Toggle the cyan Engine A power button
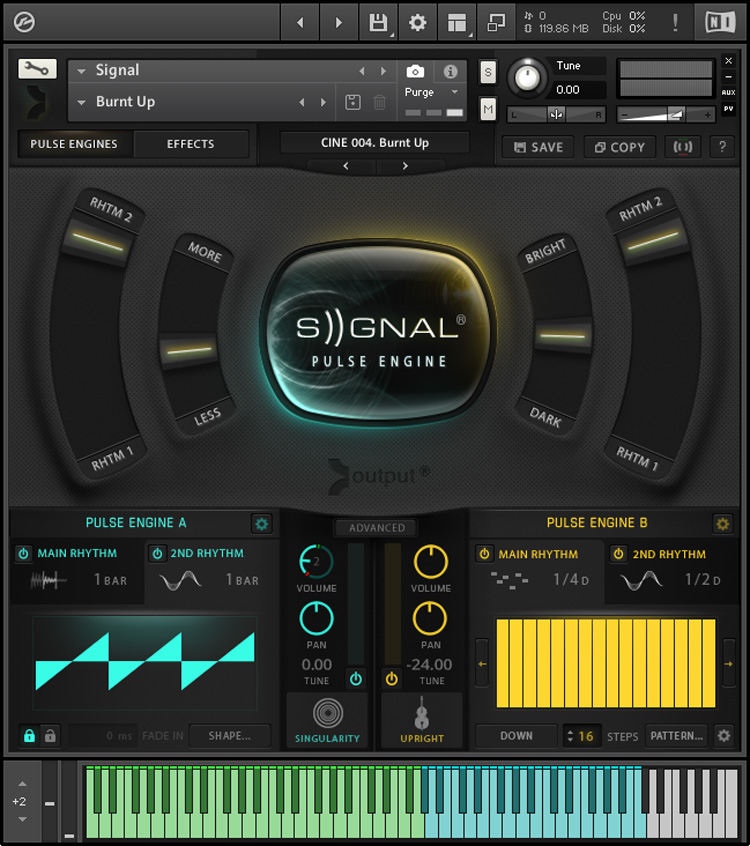The width and height of the screenshot is (750, 846). tap(356, 679)
